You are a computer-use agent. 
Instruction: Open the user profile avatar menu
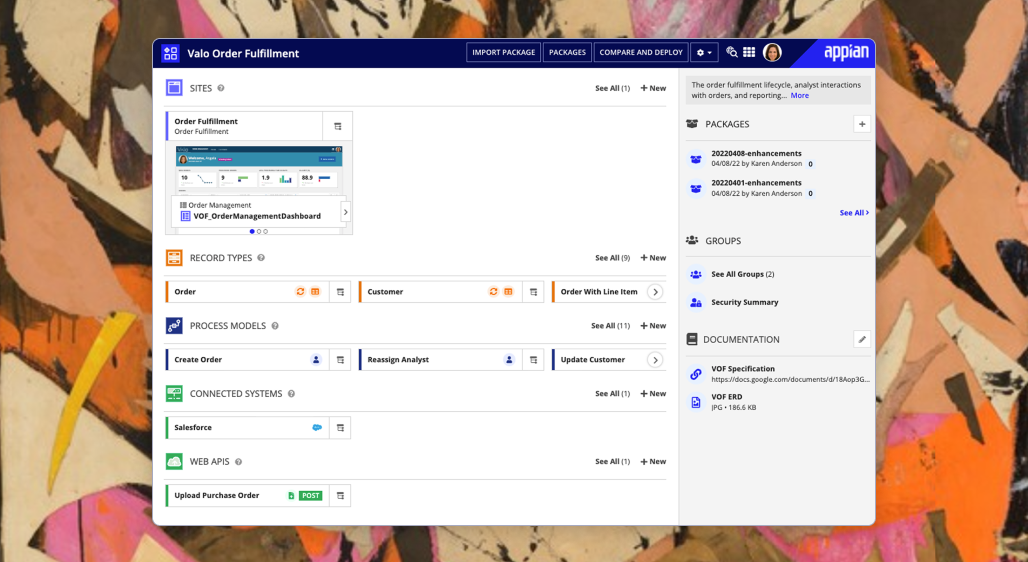pos(772,53)
